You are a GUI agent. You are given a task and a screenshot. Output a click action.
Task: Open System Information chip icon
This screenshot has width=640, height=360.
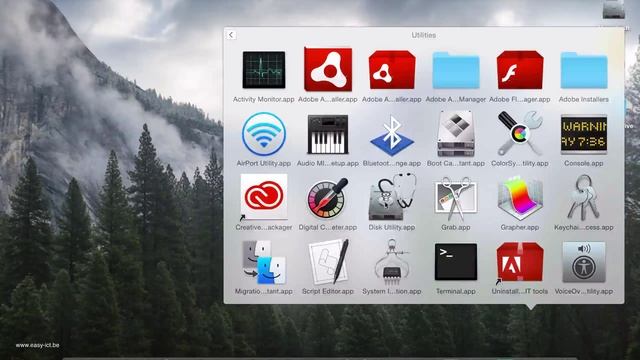click(x=392, y=262)
